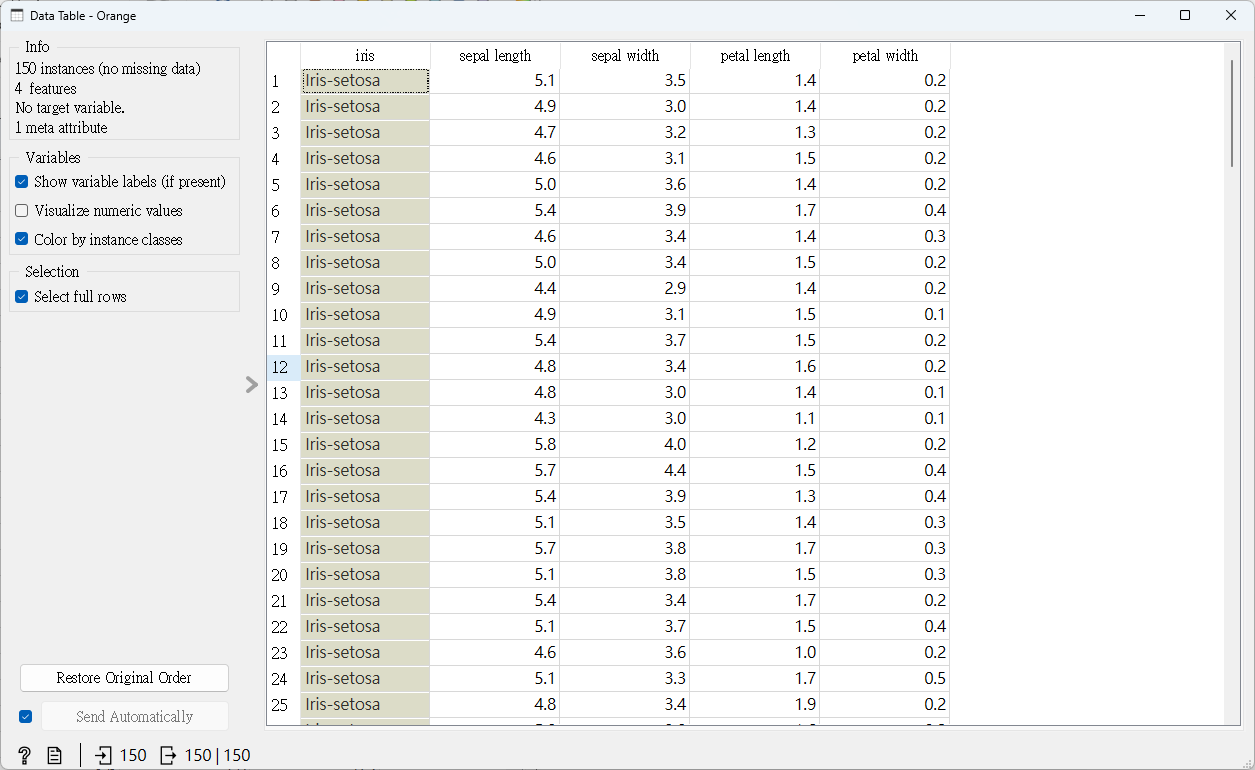Click the Send Automatically button
This screenshot has width=1255, height=770.
(134, 717)
